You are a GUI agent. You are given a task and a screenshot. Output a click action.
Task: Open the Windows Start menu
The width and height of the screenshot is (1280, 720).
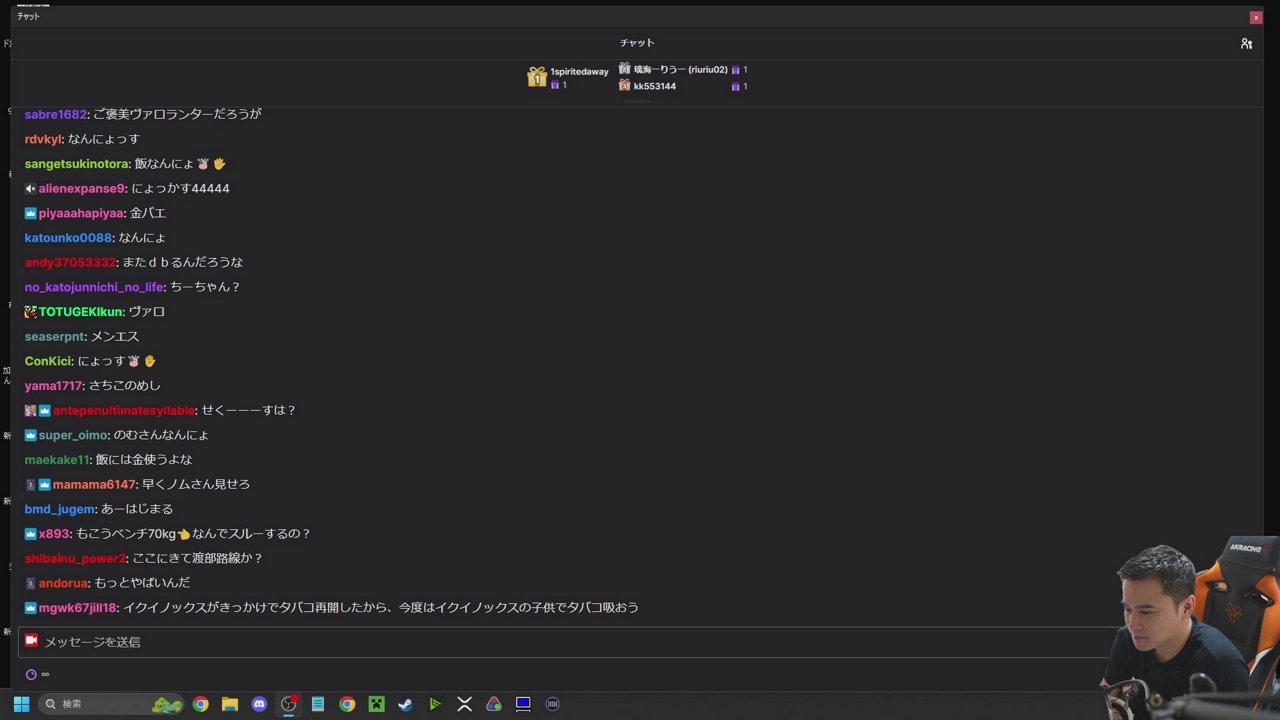click(20, 704)
